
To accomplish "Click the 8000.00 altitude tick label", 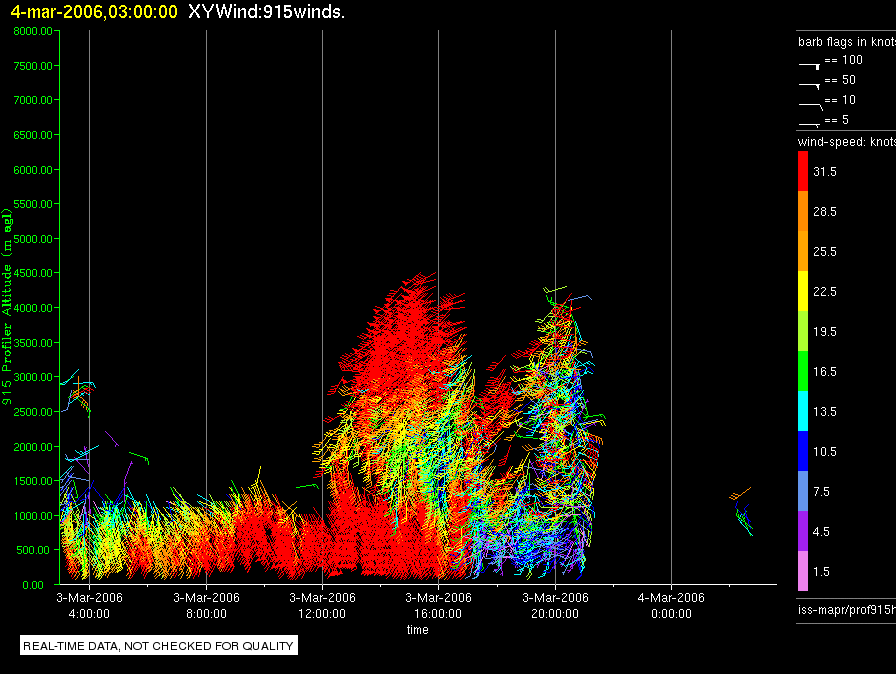I will click(x=33, y=31).
